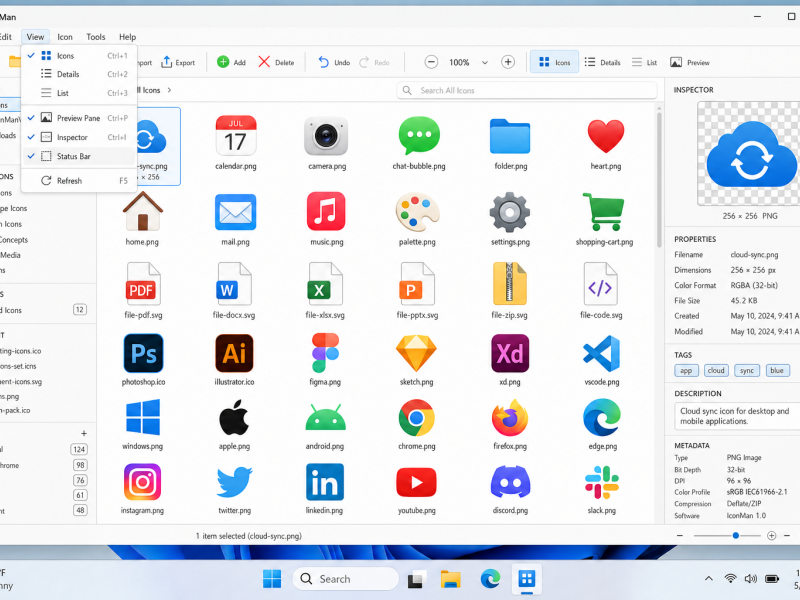Screen dimensions: 800x600
Task: Select the settings.png gear icon
Action: point(510,218)
